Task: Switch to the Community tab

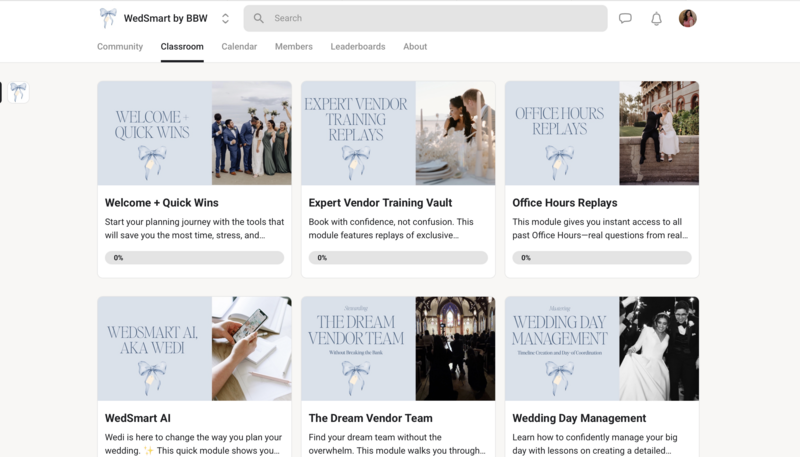Action: [119, 47]
